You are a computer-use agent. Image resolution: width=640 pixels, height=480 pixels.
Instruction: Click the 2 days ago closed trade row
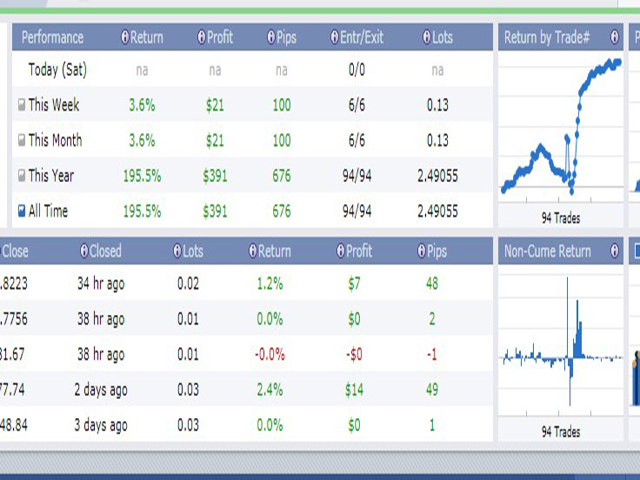click(x=100, y=390)
